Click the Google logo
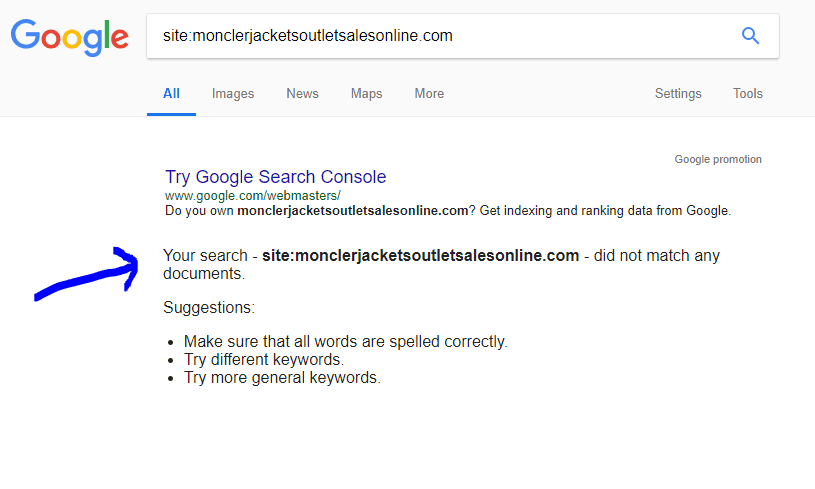Screen dimensions: 815x489 click(x=69, y=37)
